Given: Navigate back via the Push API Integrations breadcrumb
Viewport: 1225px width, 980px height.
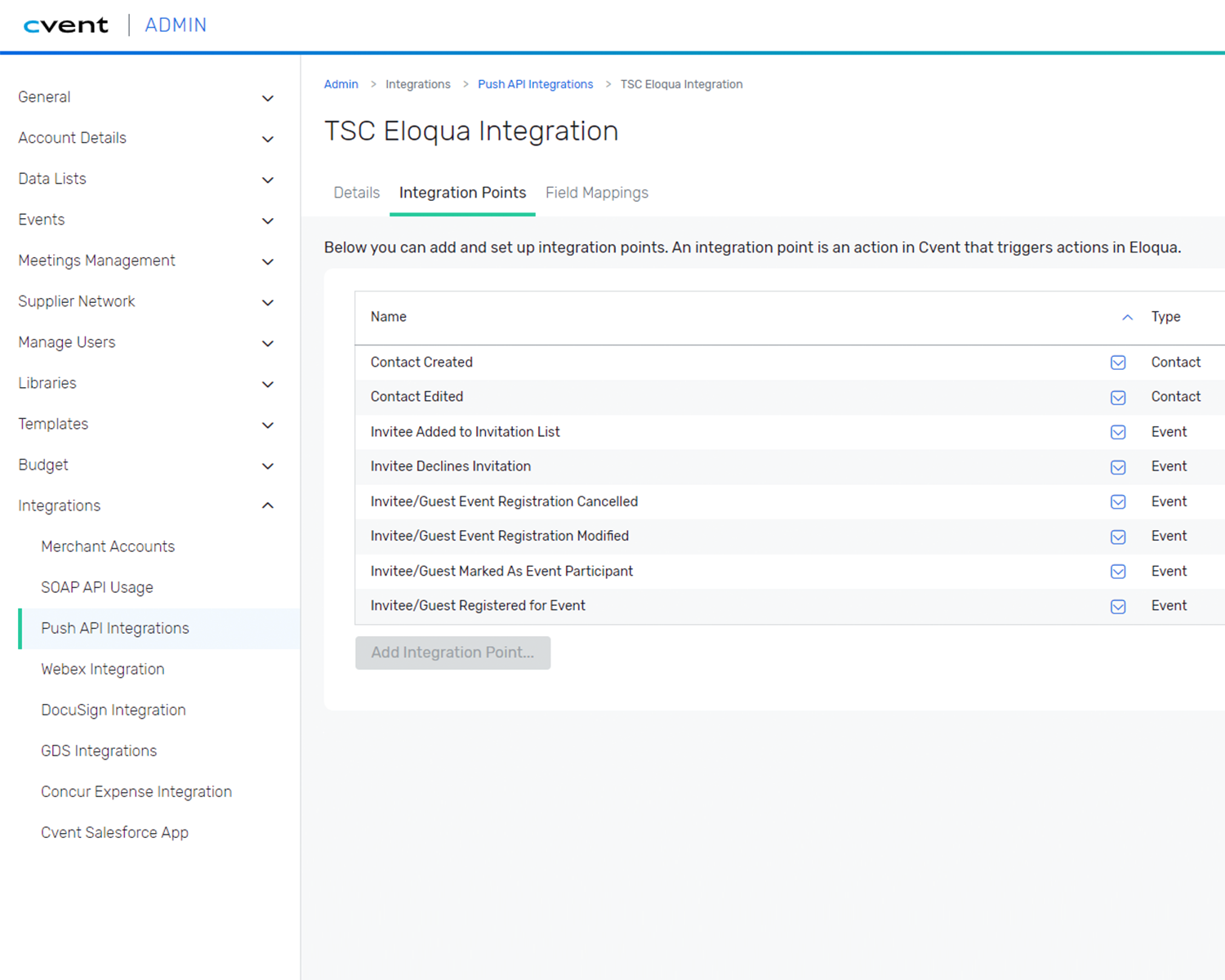Looking at the screenshot, I should click(x=535, y=84).
